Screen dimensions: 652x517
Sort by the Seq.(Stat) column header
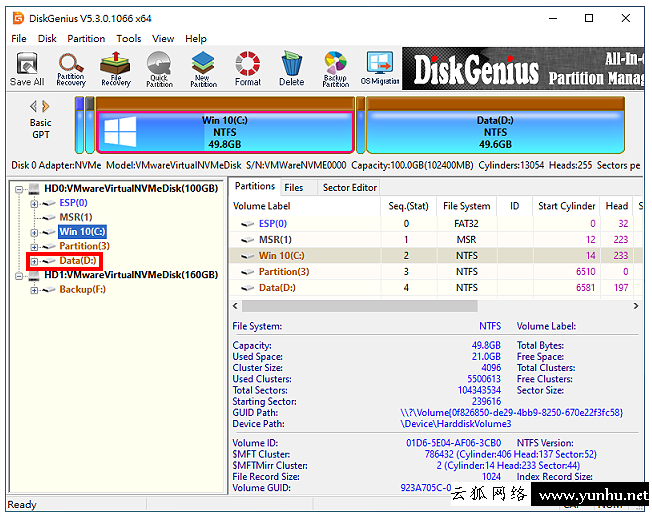[x=408, y=206]
